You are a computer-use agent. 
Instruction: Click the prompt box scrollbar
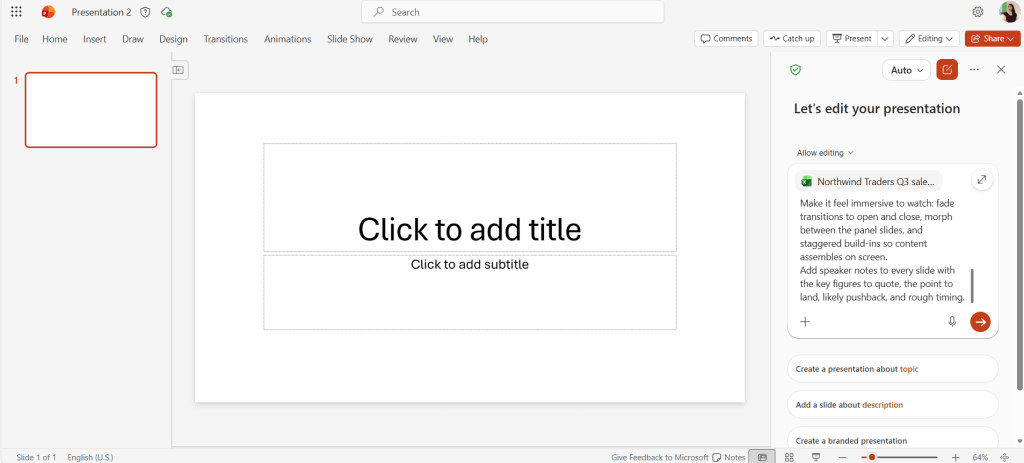(972, 285)
